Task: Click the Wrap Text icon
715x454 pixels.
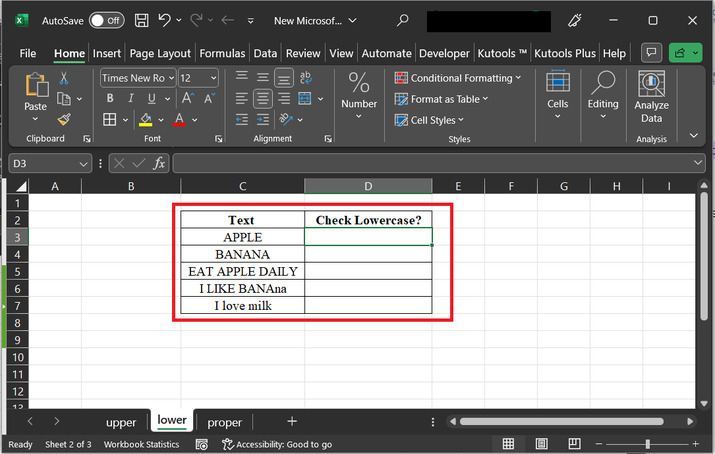Action: (305, 78)
